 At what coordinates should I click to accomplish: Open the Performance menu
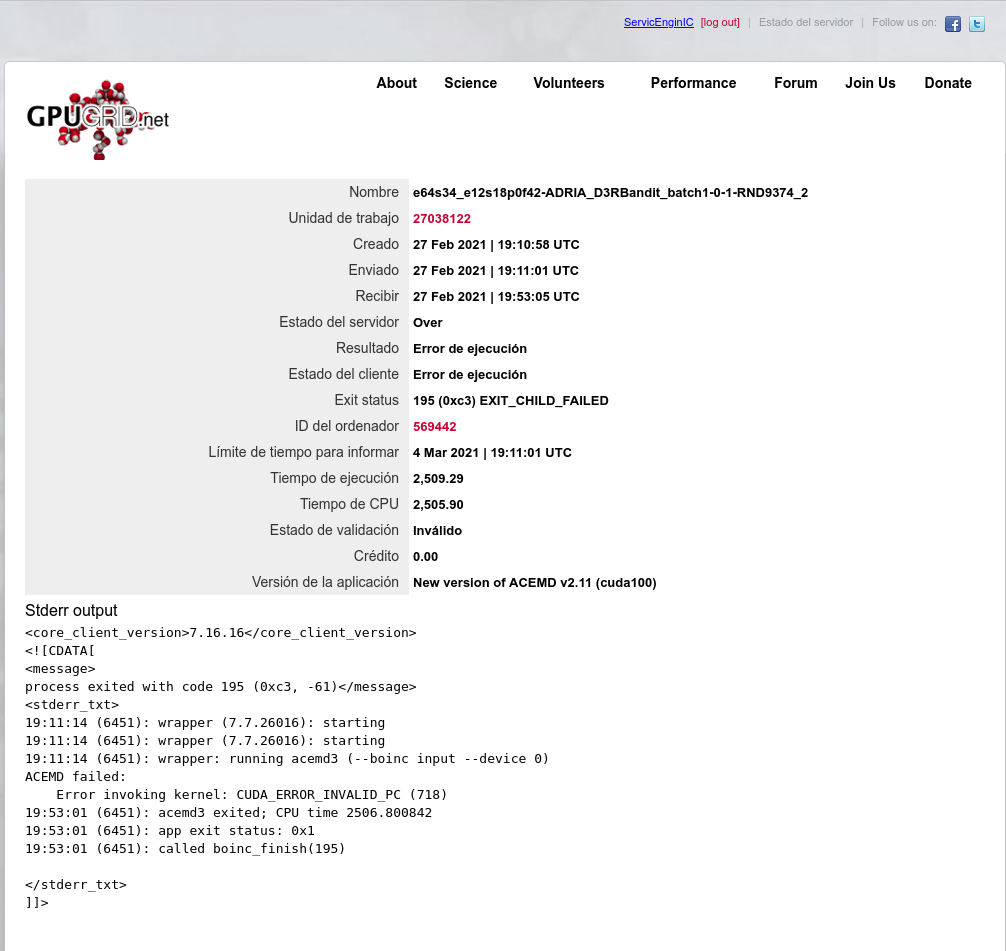693,83
